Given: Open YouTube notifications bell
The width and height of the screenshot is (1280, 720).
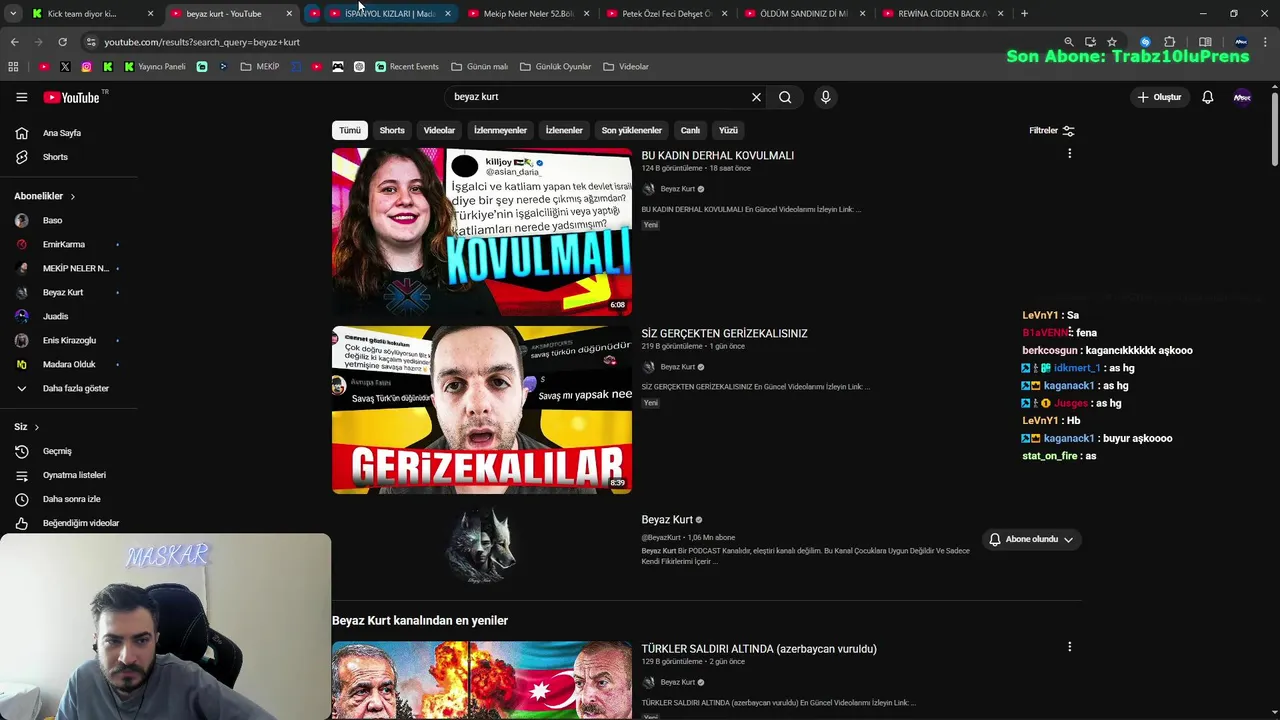Looking at the screenshot, I should [x=1207, y=97].
